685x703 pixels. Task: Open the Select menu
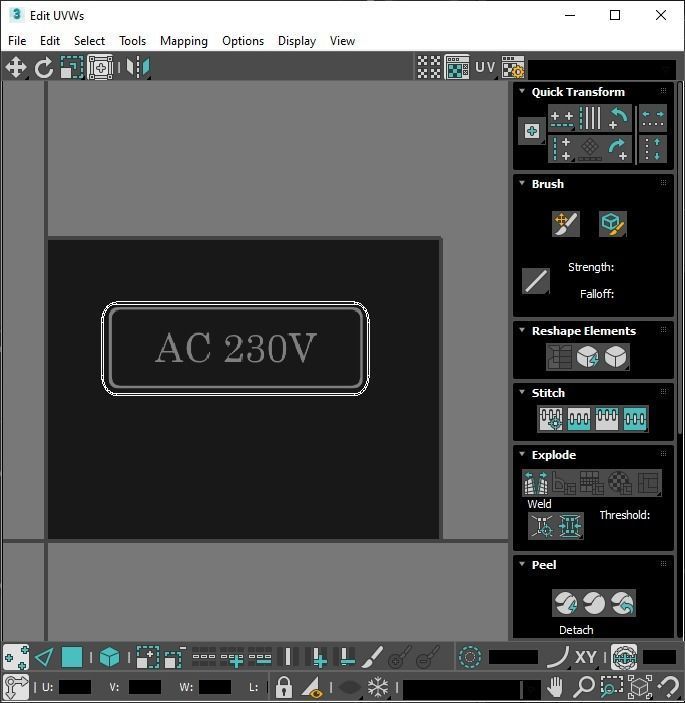89,41
